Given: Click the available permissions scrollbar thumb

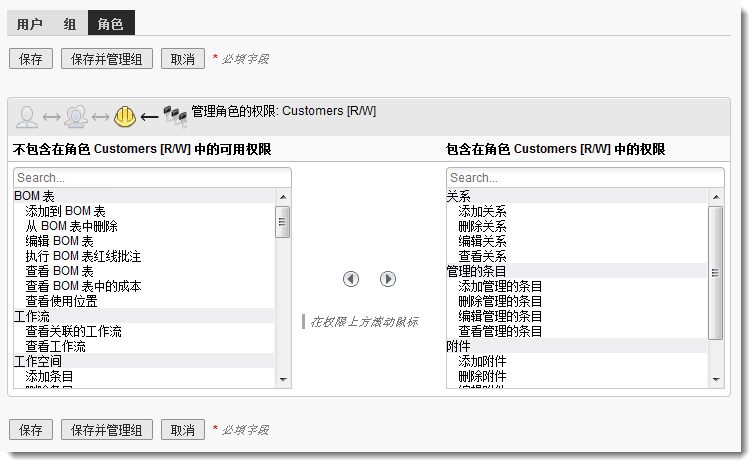Looking at the screenshot, I should pos(283,222).
